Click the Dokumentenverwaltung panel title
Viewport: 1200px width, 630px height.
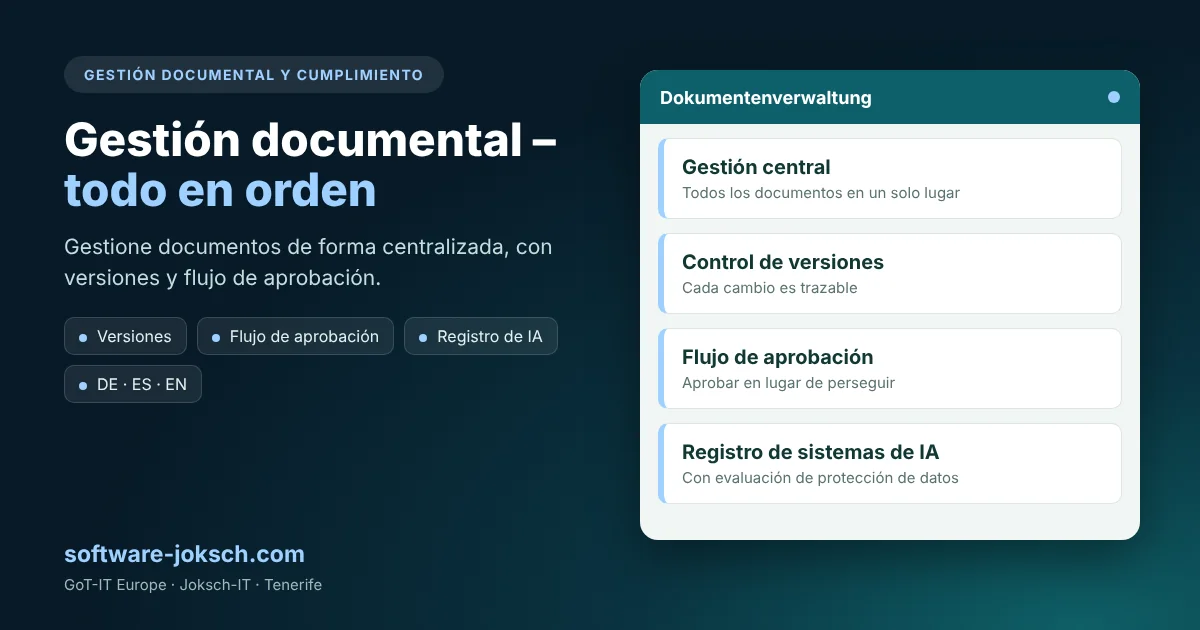(766, 98)
